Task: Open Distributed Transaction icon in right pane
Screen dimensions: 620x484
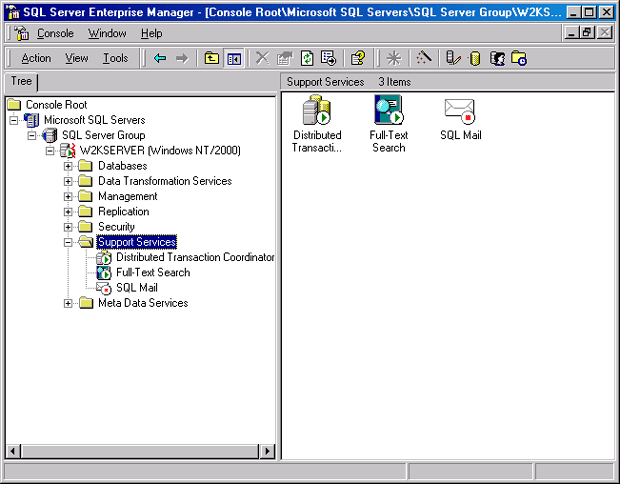Action: (x=316, y=110)
